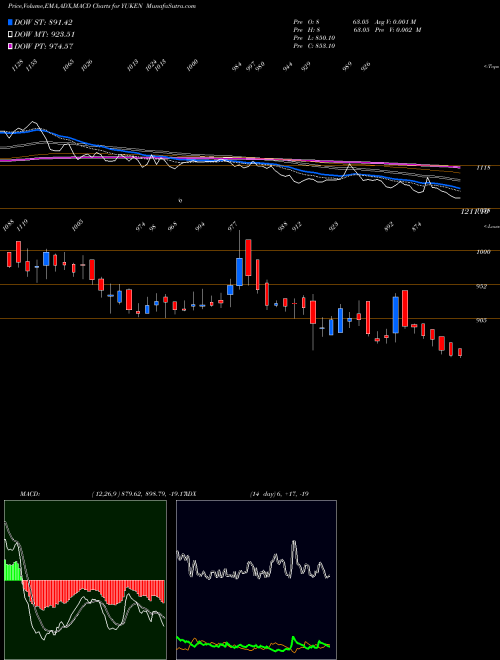This screenshot has width=500, height=660.
Task: Click the '874' low label
Action: pyautogui.click(x=417, y=226)
